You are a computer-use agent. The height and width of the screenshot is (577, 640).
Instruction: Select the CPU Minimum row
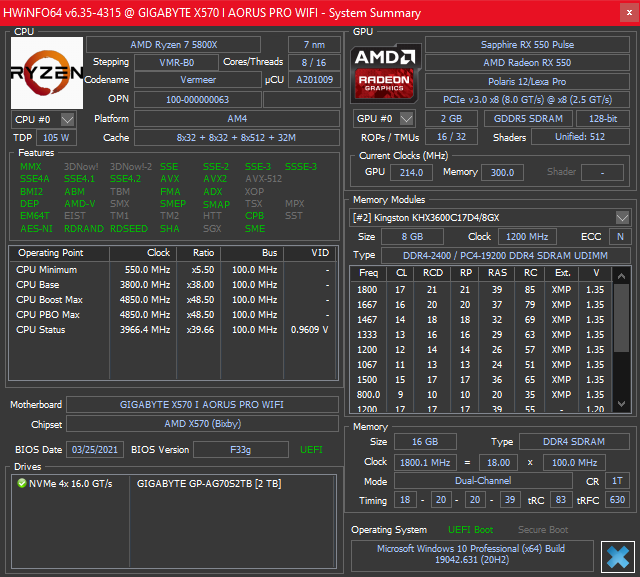[173, 270]
